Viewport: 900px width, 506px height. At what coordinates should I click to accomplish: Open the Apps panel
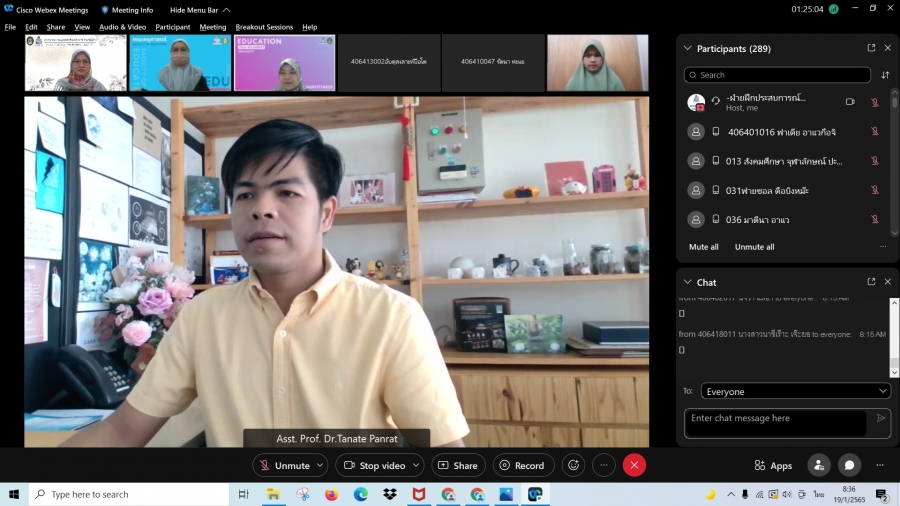[773, 466]
